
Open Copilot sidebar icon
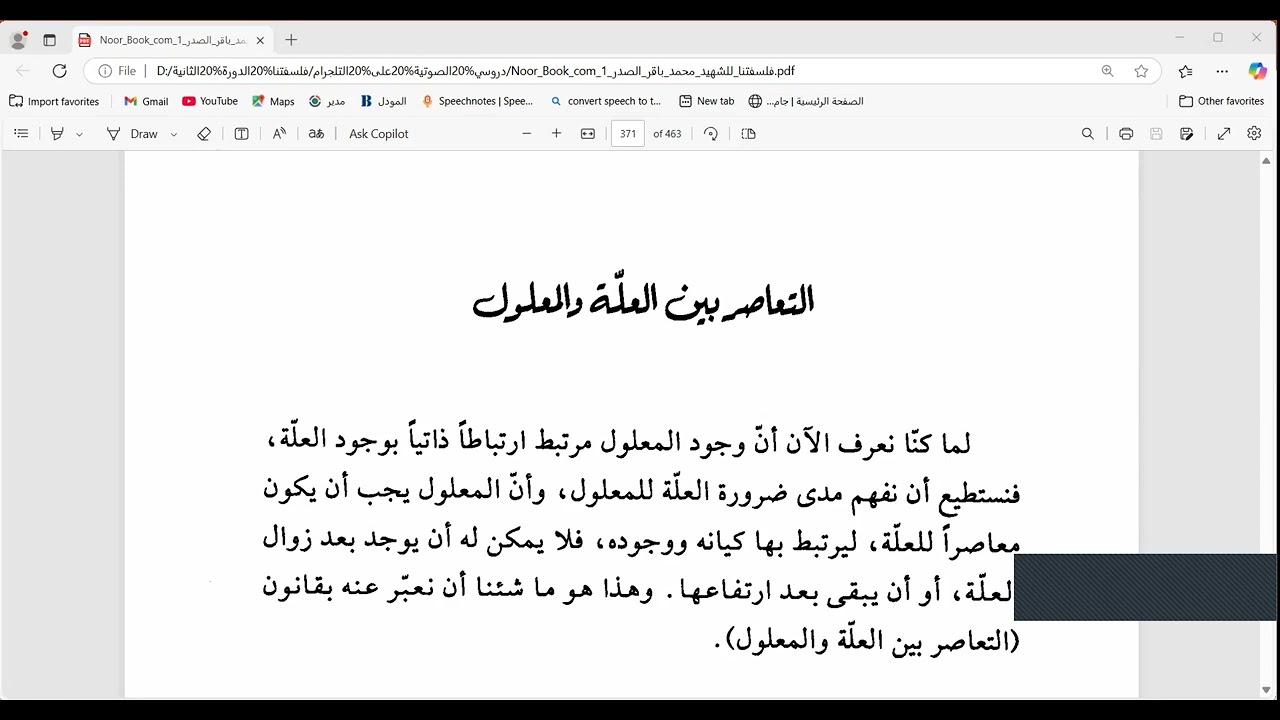(1258, 71)
